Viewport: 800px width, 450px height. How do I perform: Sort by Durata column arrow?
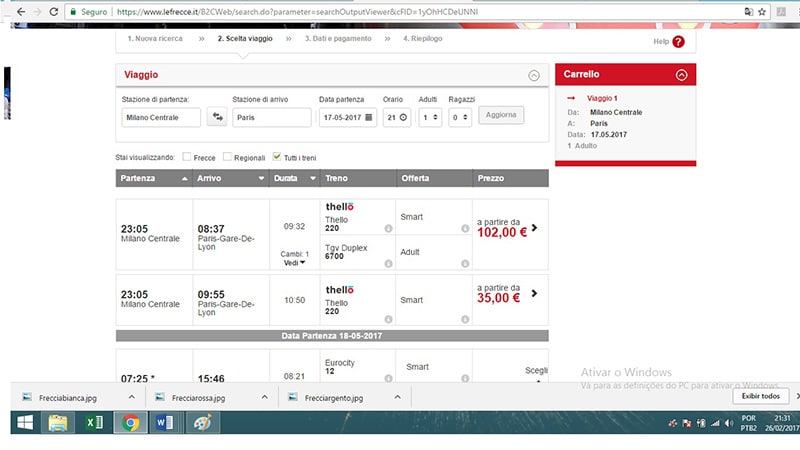click(313, 179)
